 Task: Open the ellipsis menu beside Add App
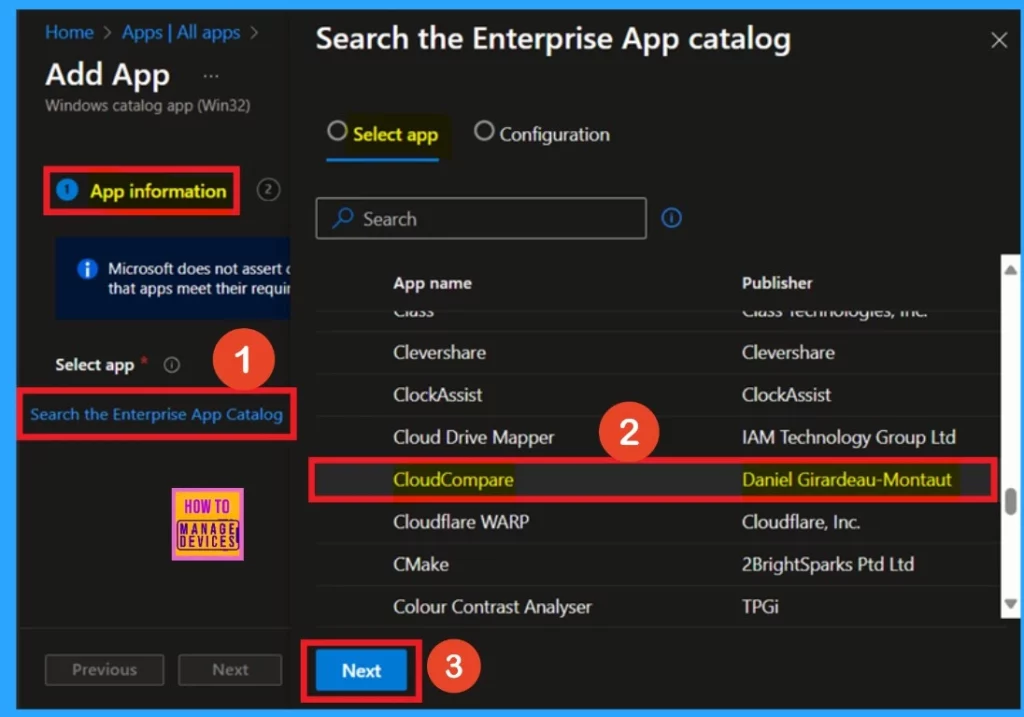point(210,76)
